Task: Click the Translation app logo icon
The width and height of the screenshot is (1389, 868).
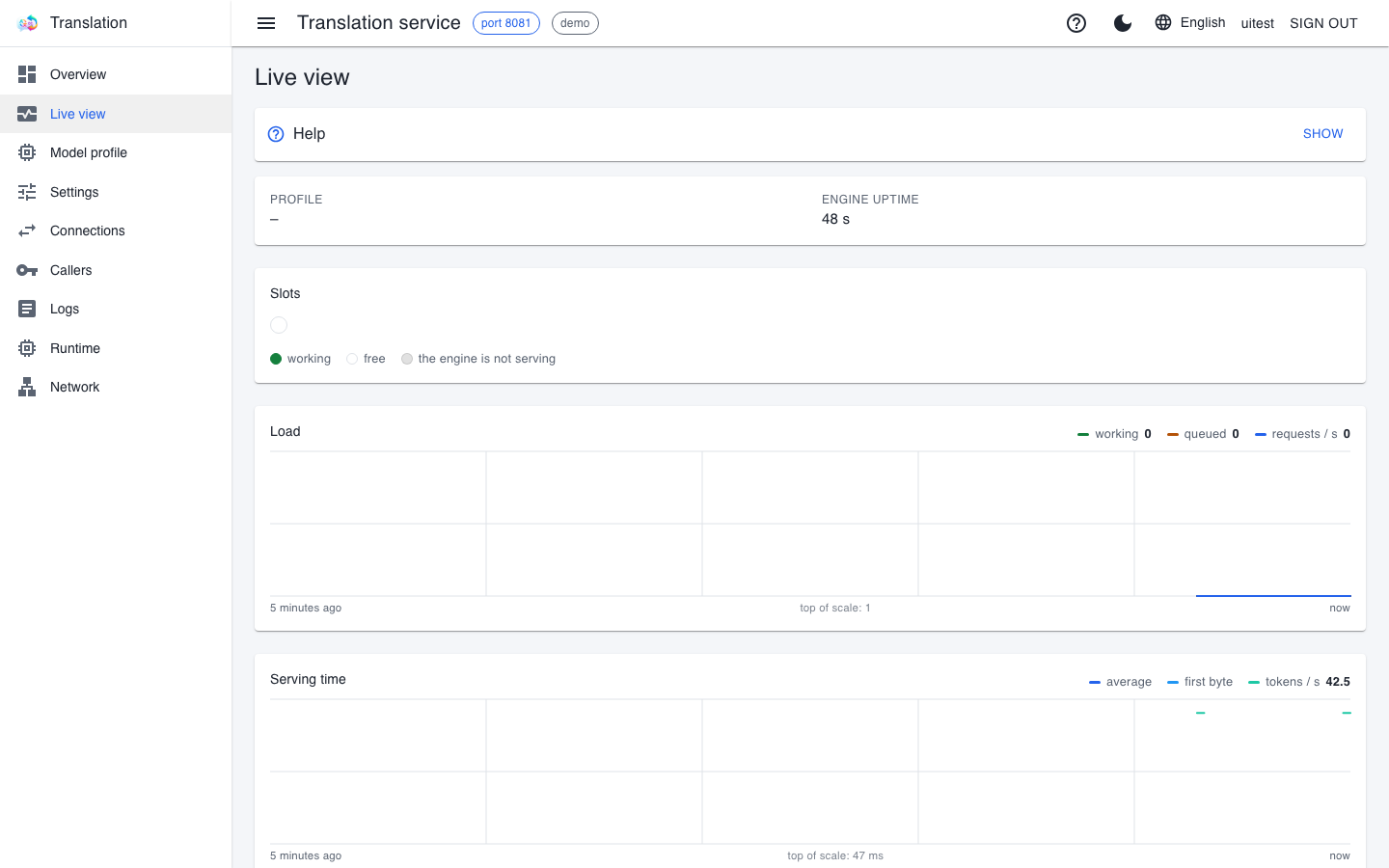Action: tap(27, 23)
